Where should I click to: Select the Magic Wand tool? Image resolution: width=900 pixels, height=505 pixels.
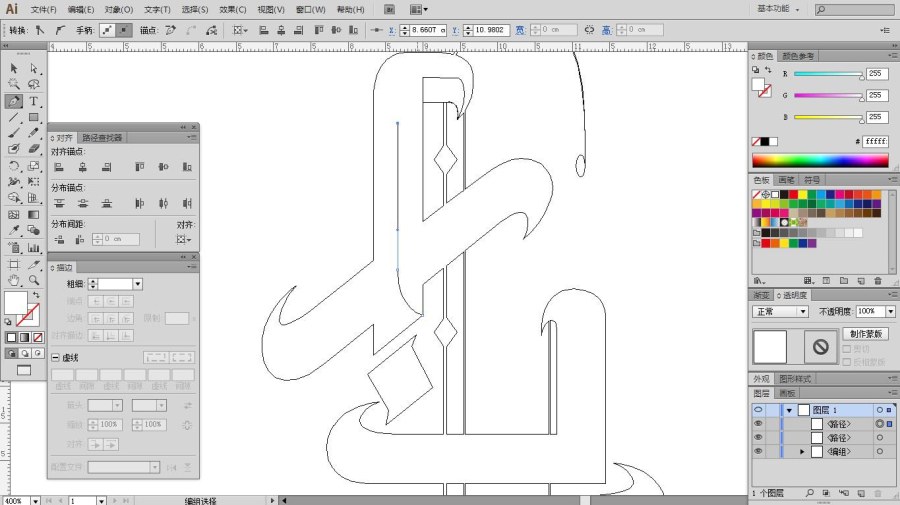pos(14,84)
